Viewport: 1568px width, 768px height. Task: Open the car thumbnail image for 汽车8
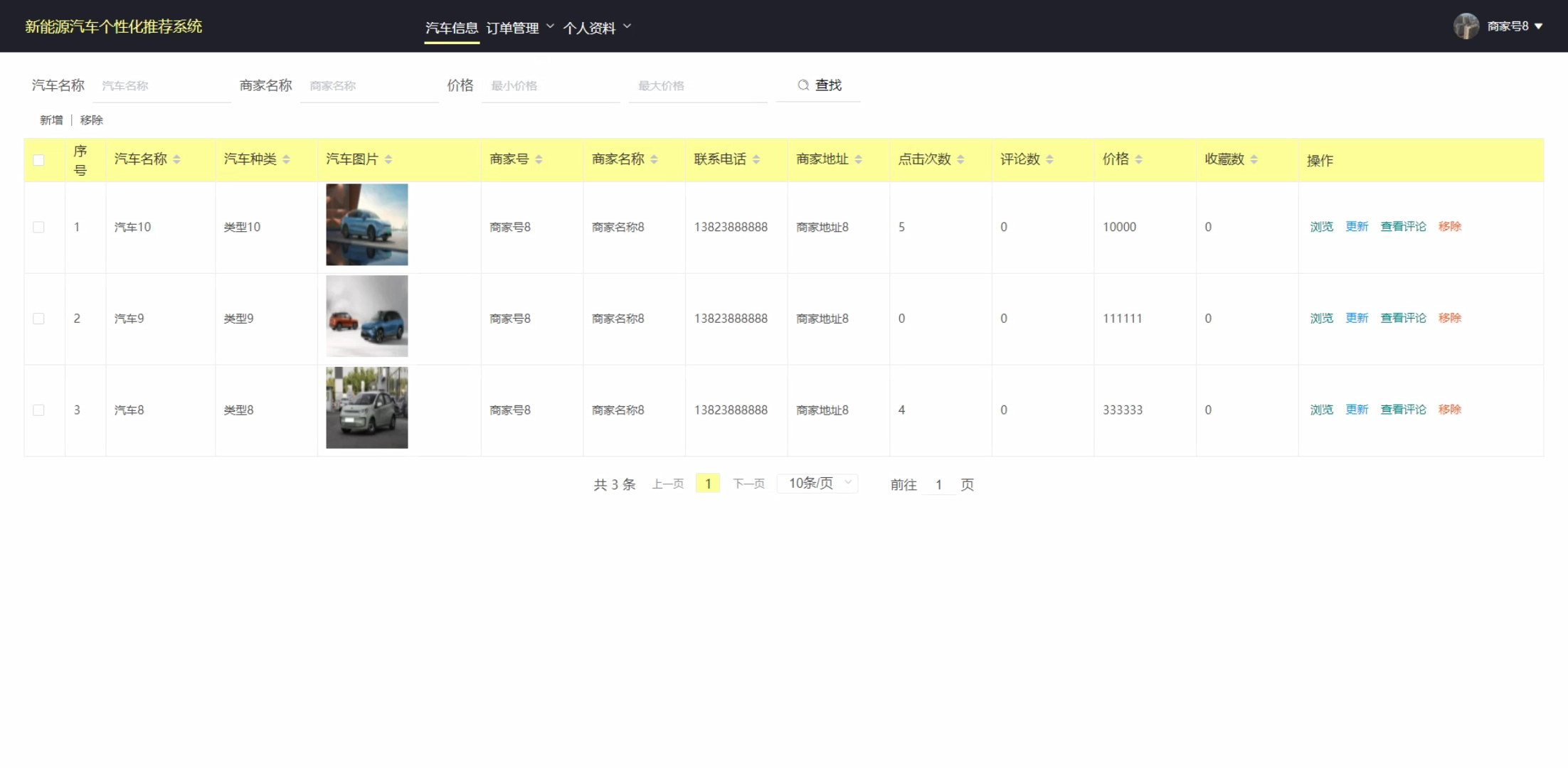[x=367, y=407]
